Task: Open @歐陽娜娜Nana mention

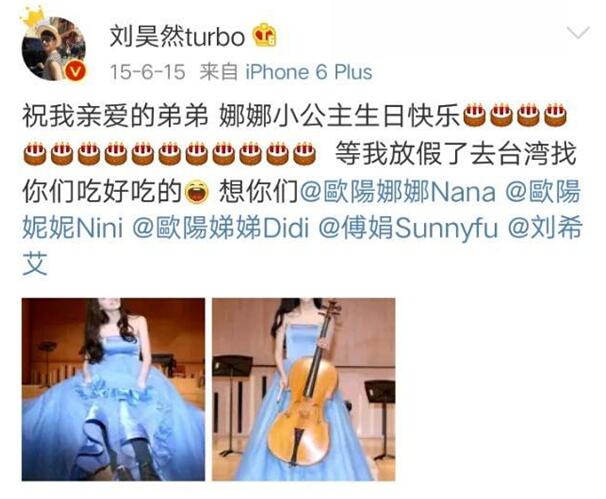Action: click(398, 191)
